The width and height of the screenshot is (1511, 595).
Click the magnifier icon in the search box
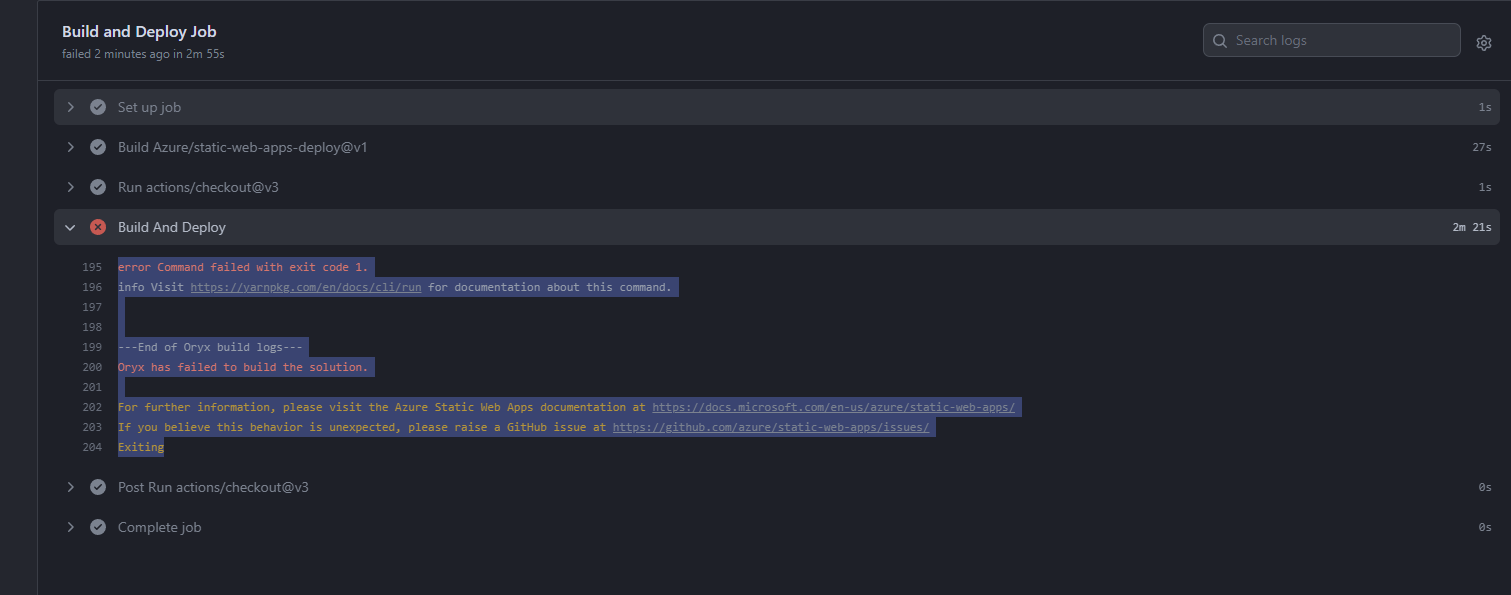[x=1219, y=40]
